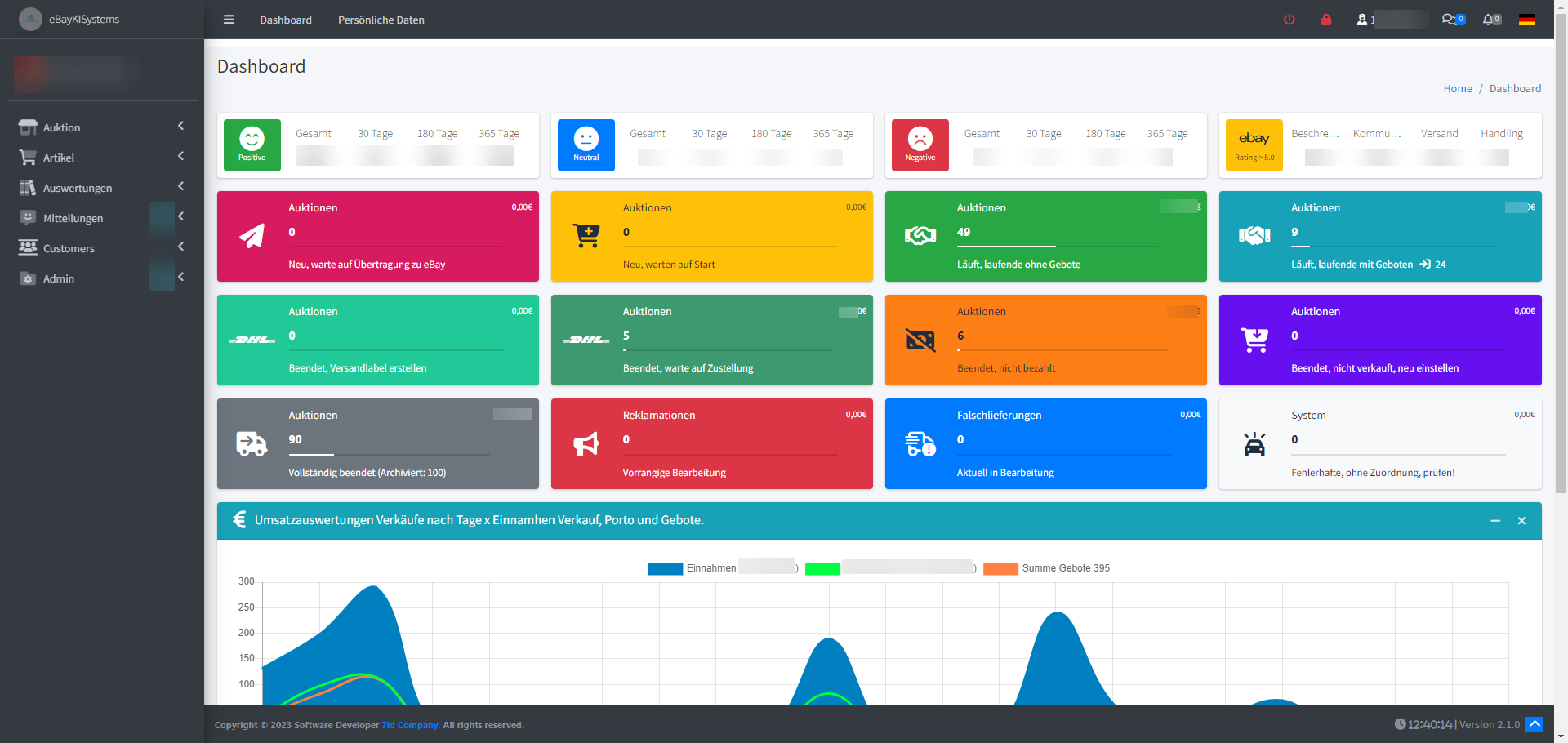This screenshot has height=743, width=1568.
Task: Click the scroll-to-top arrow button
Action: point(1534,724)
